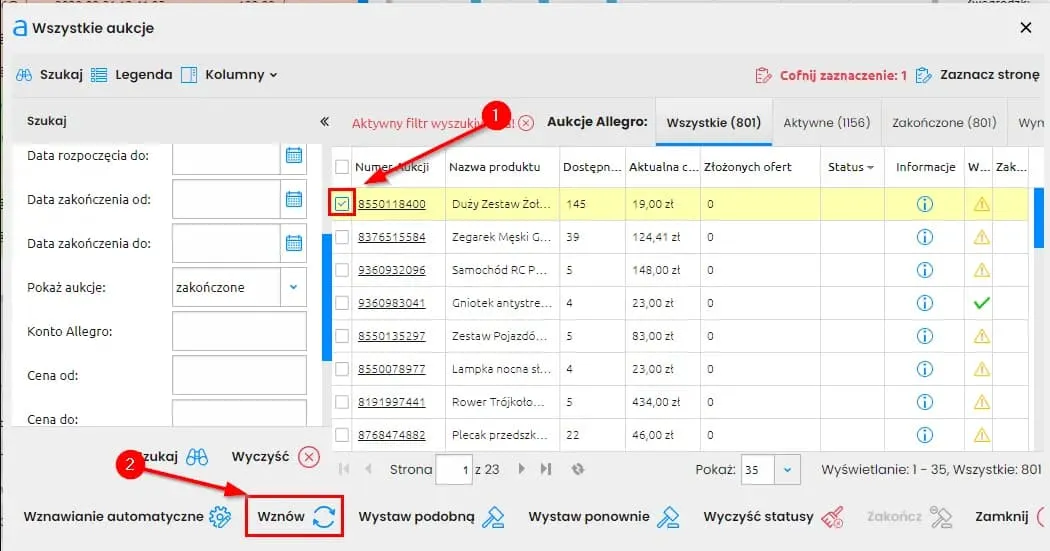The width and height of the screenshot is (1050, 551).
Task: Show info for auction 8768474882
Action: [924, 435]
